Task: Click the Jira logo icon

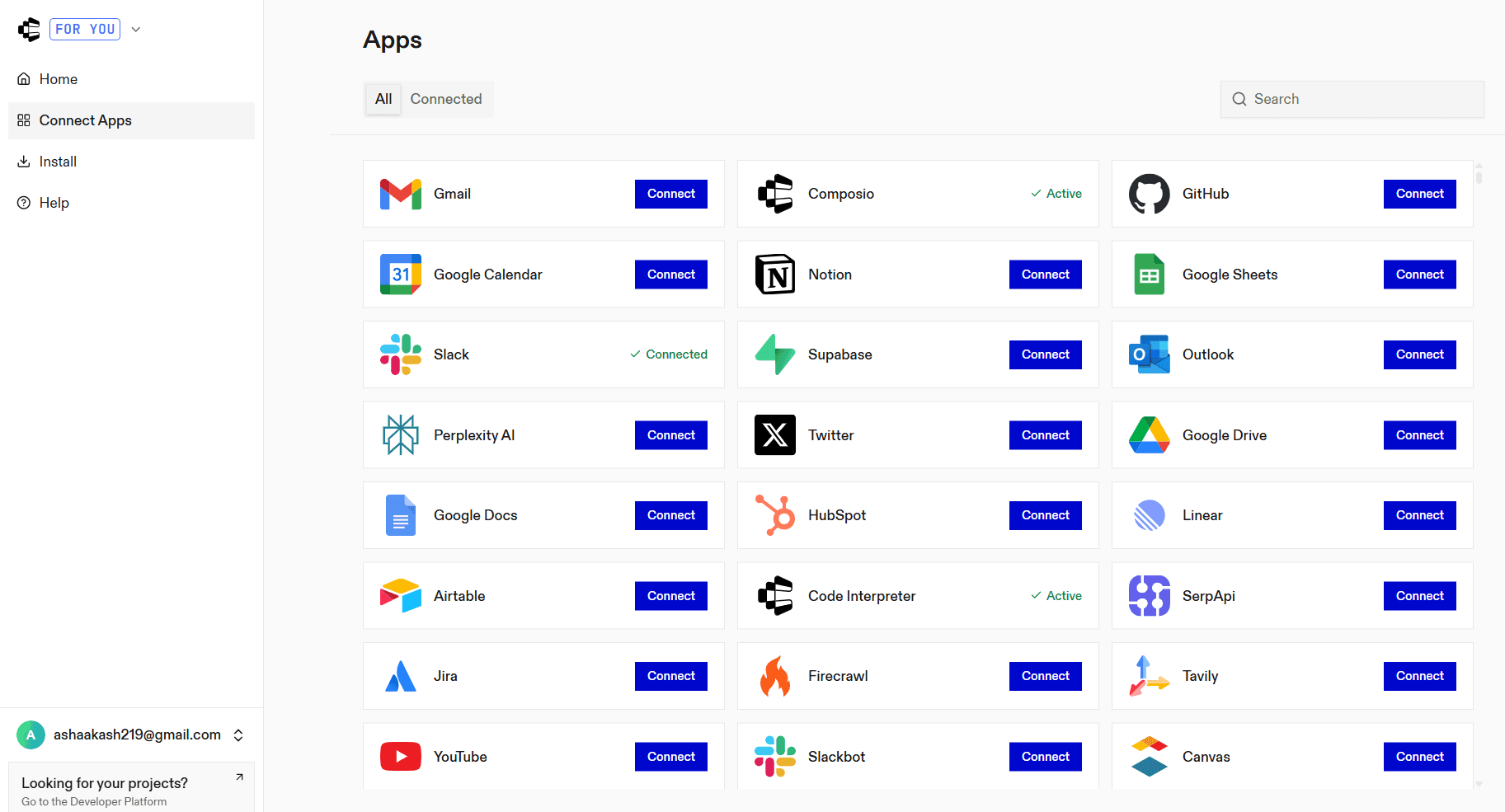Action: 401,676
